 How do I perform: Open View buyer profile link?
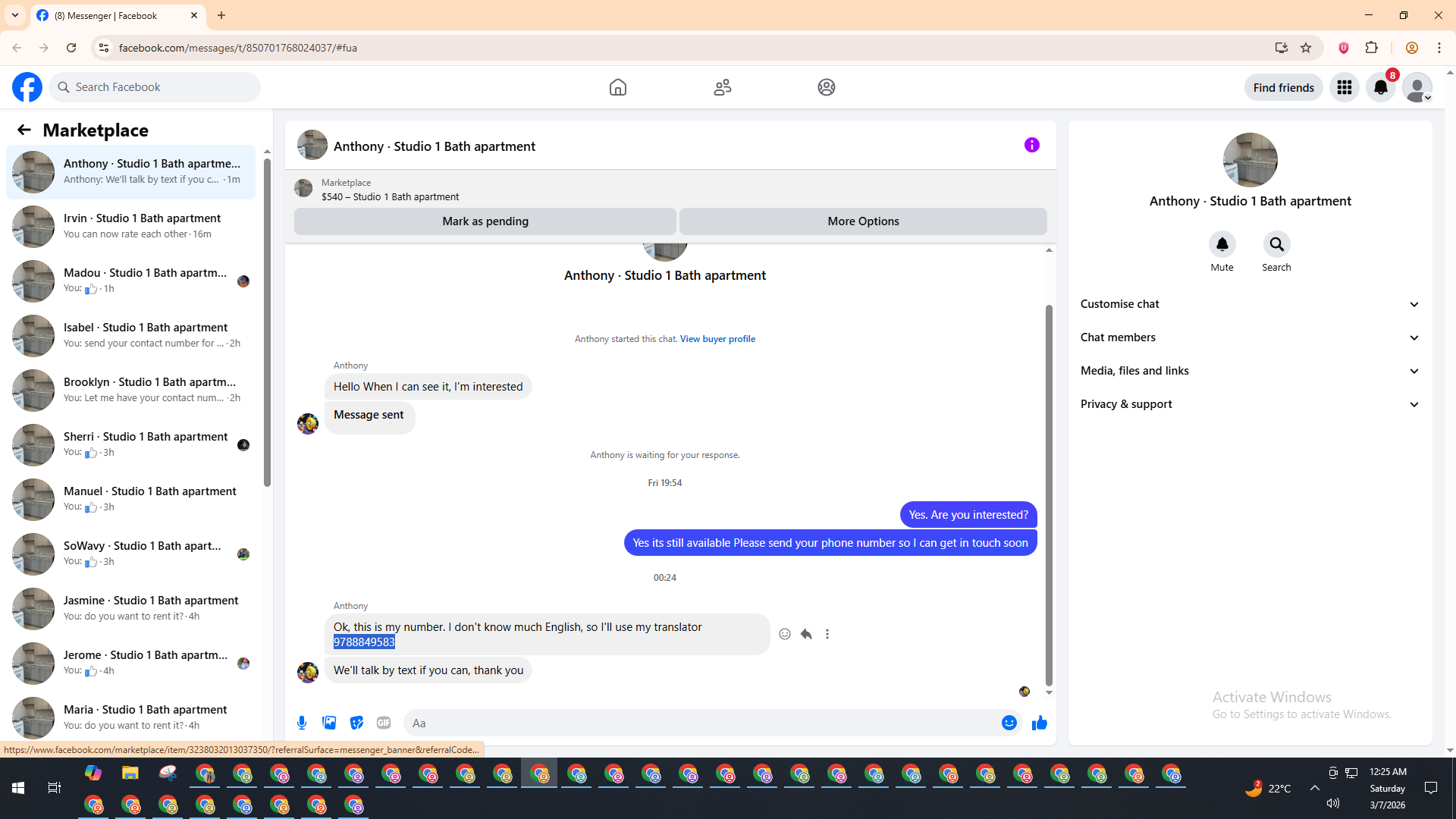coord(717,339)
